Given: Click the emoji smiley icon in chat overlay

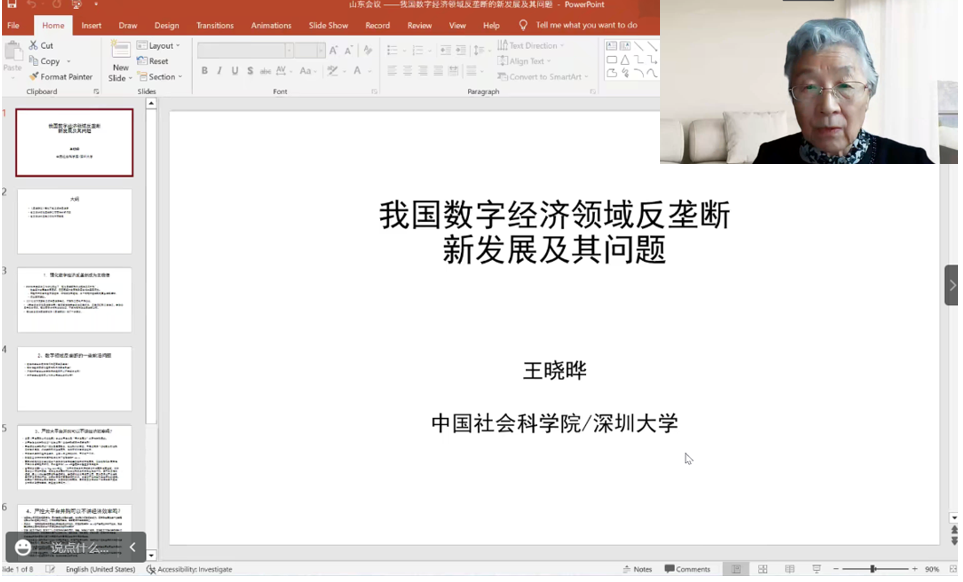Looking at the screenshot, I should [x=23, y=547].
